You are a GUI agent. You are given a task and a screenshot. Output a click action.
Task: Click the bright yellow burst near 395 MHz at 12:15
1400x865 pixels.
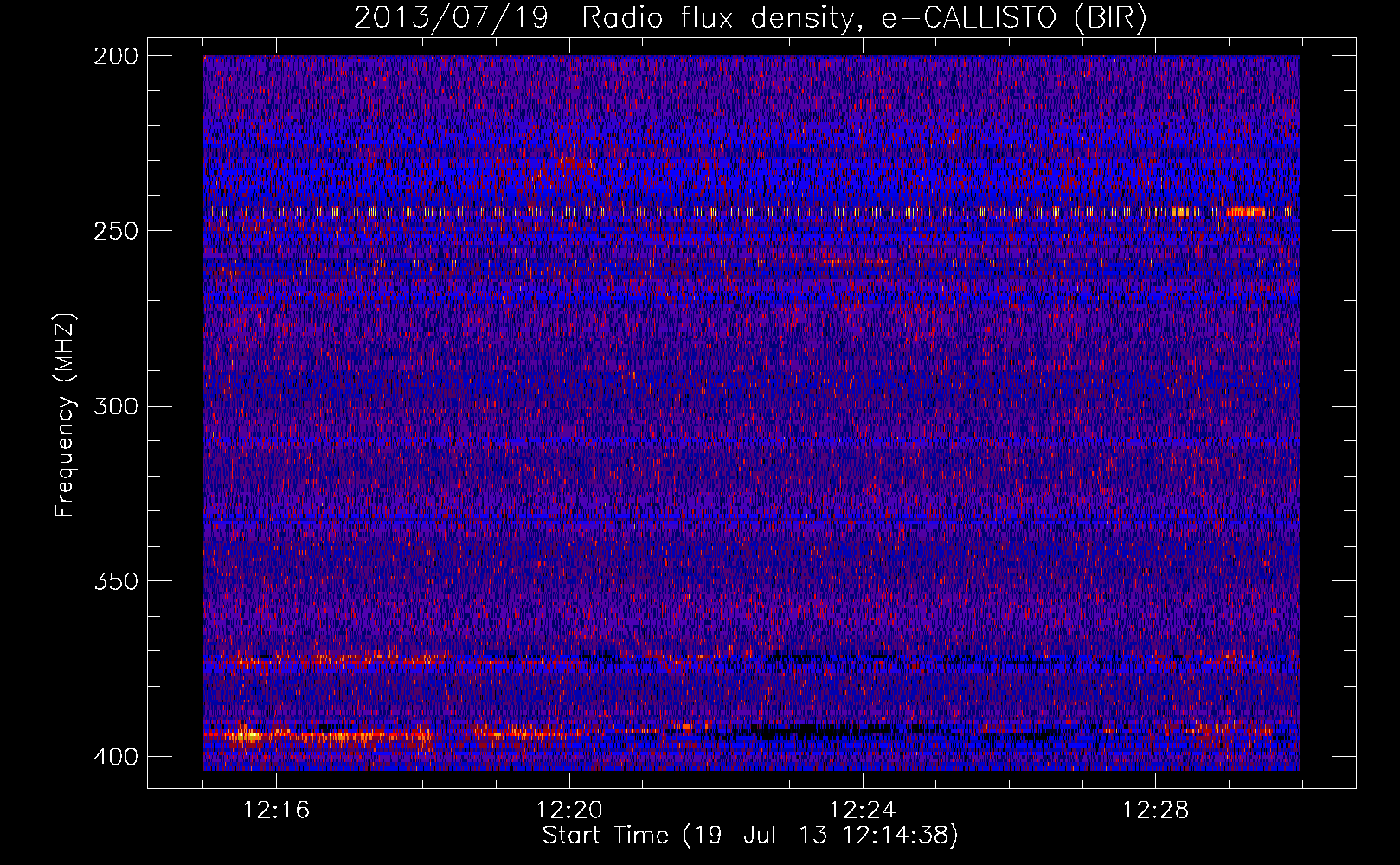[x=249, y=736]
